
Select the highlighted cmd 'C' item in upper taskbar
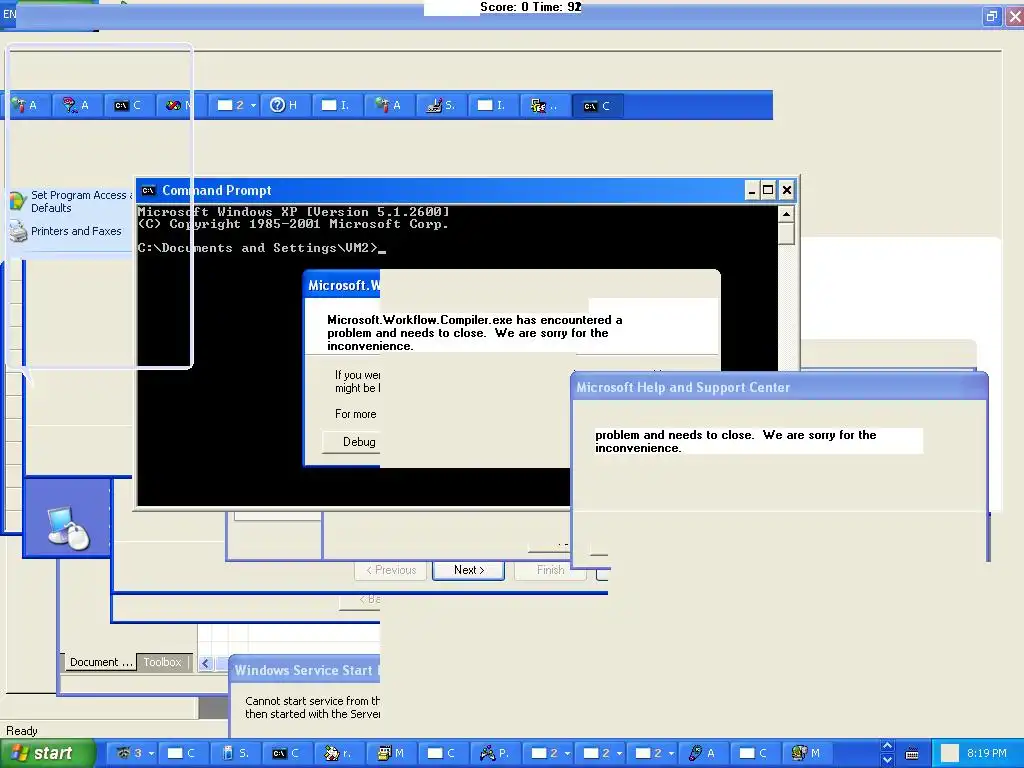[x=598, y=106]
